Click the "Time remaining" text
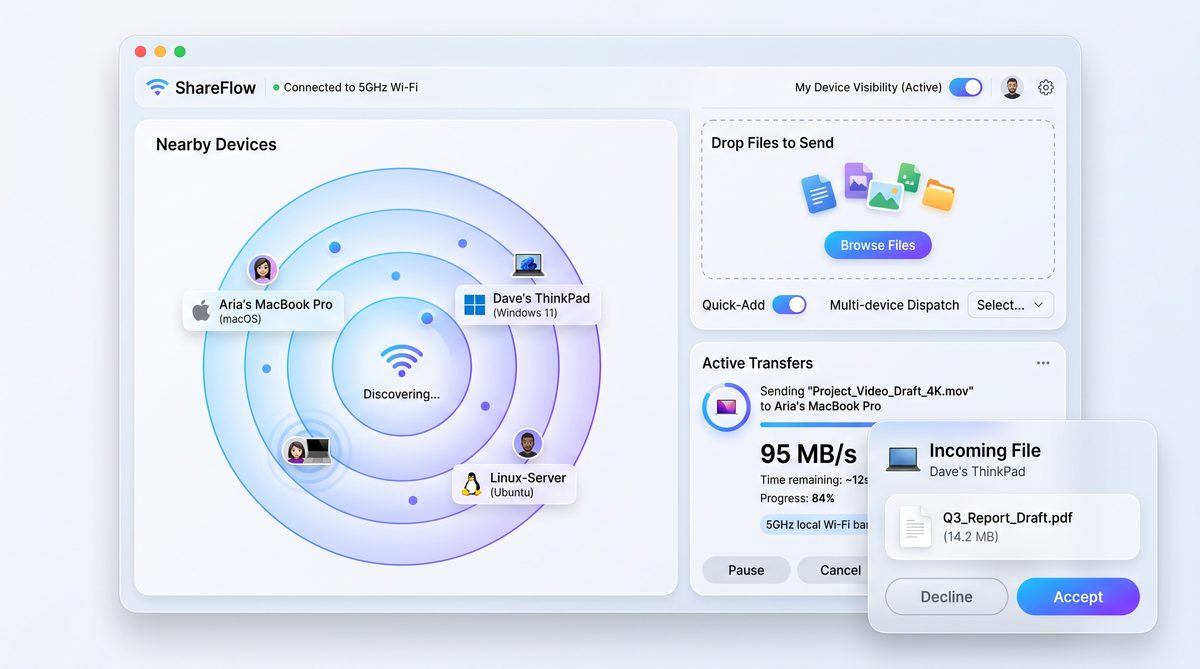This screenshot has width=1200, height=669. (x=812, y=480)
